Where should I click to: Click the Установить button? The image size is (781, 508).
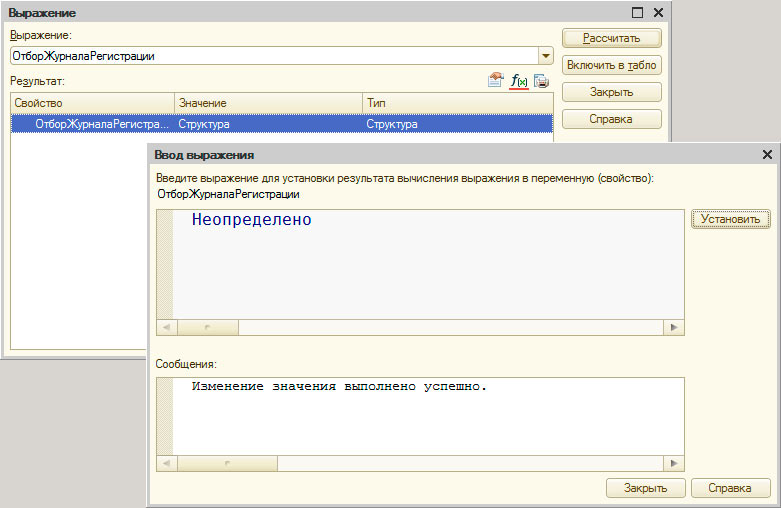(731, 219)
